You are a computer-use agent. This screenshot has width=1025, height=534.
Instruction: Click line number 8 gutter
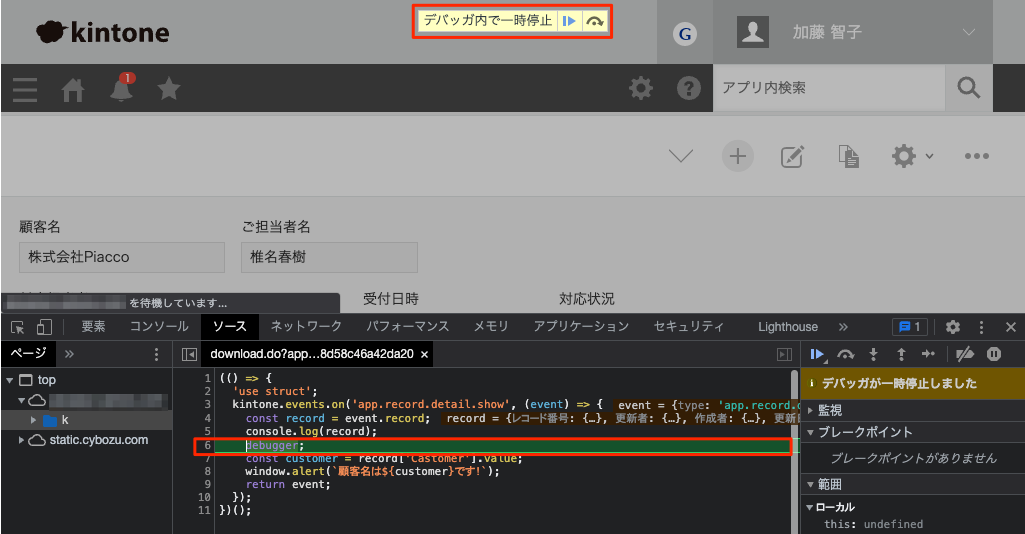(x=207, y=471)
